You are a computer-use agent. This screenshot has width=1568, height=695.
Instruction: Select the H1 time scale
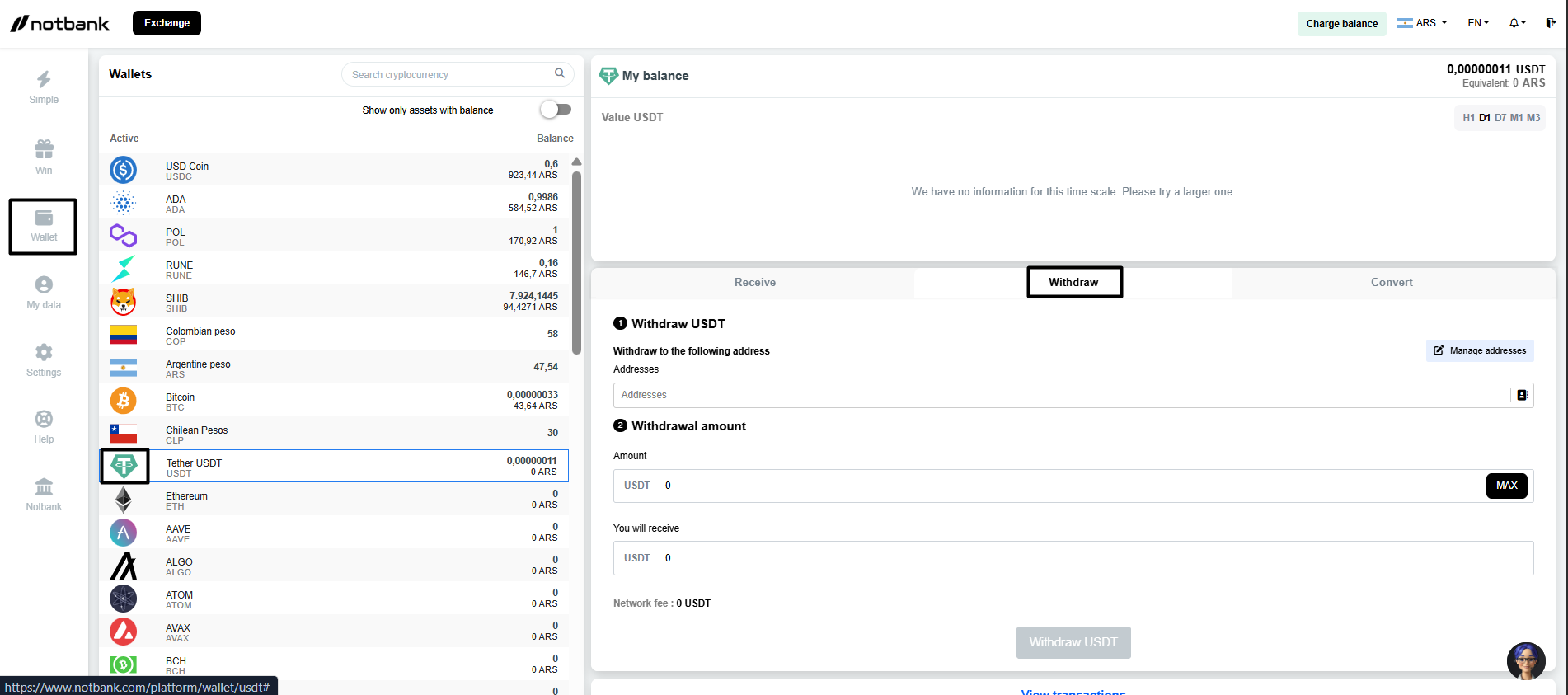1468,118
